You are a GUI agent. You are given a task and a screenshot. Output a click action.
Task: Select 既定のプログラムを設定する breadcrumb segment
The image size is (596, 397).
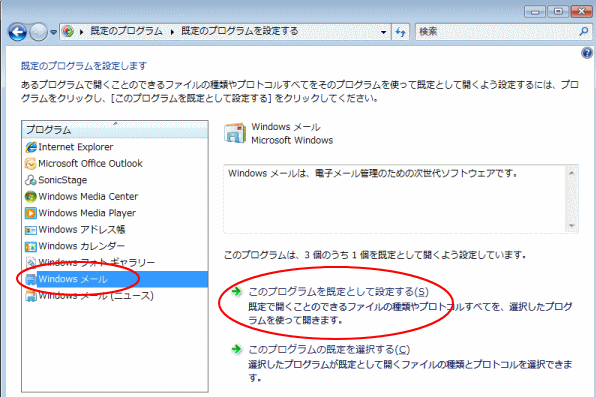coord(239,31)
